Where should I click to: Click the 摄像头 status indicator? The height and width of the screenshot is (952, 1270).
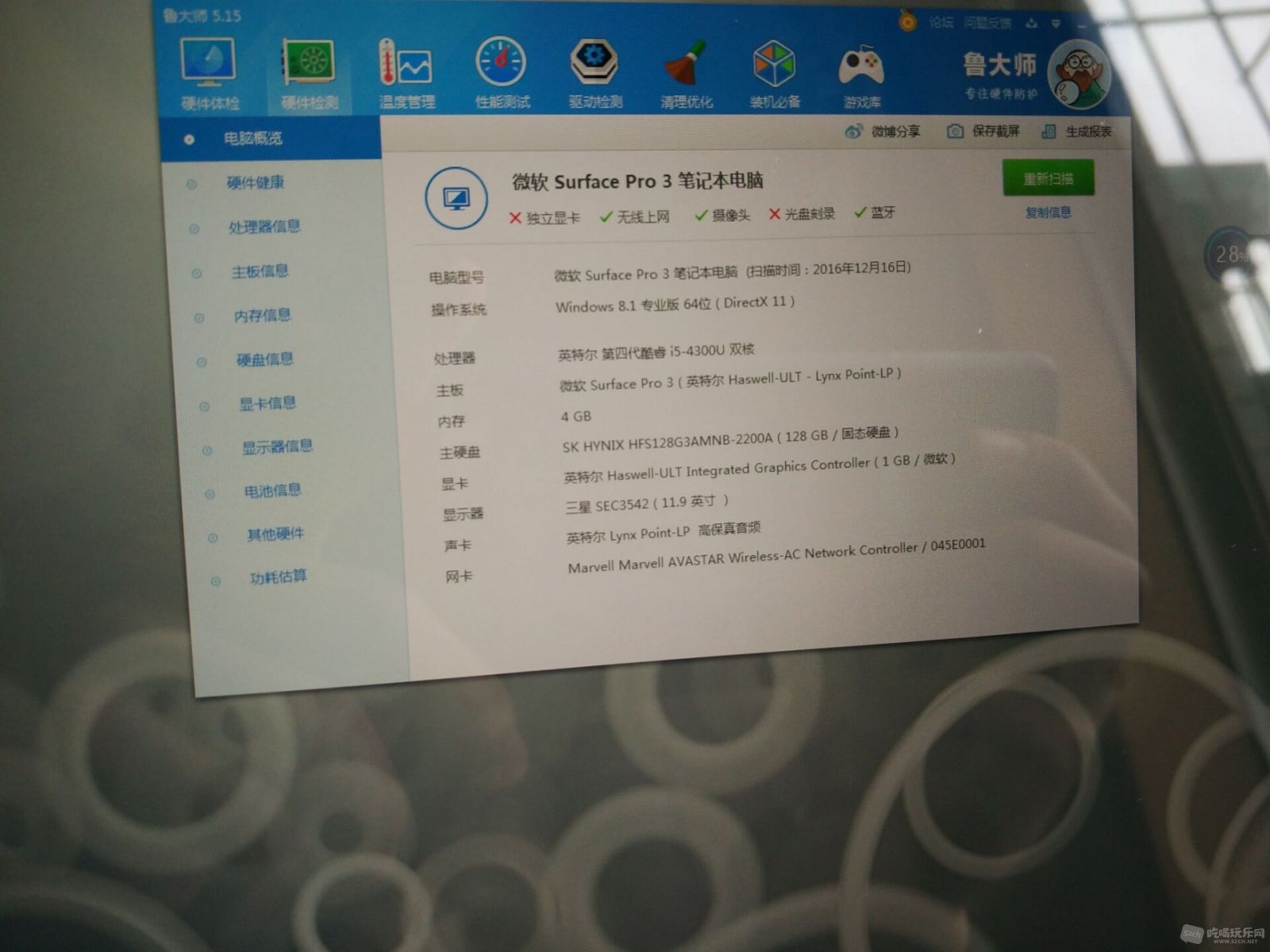point(722,215)
